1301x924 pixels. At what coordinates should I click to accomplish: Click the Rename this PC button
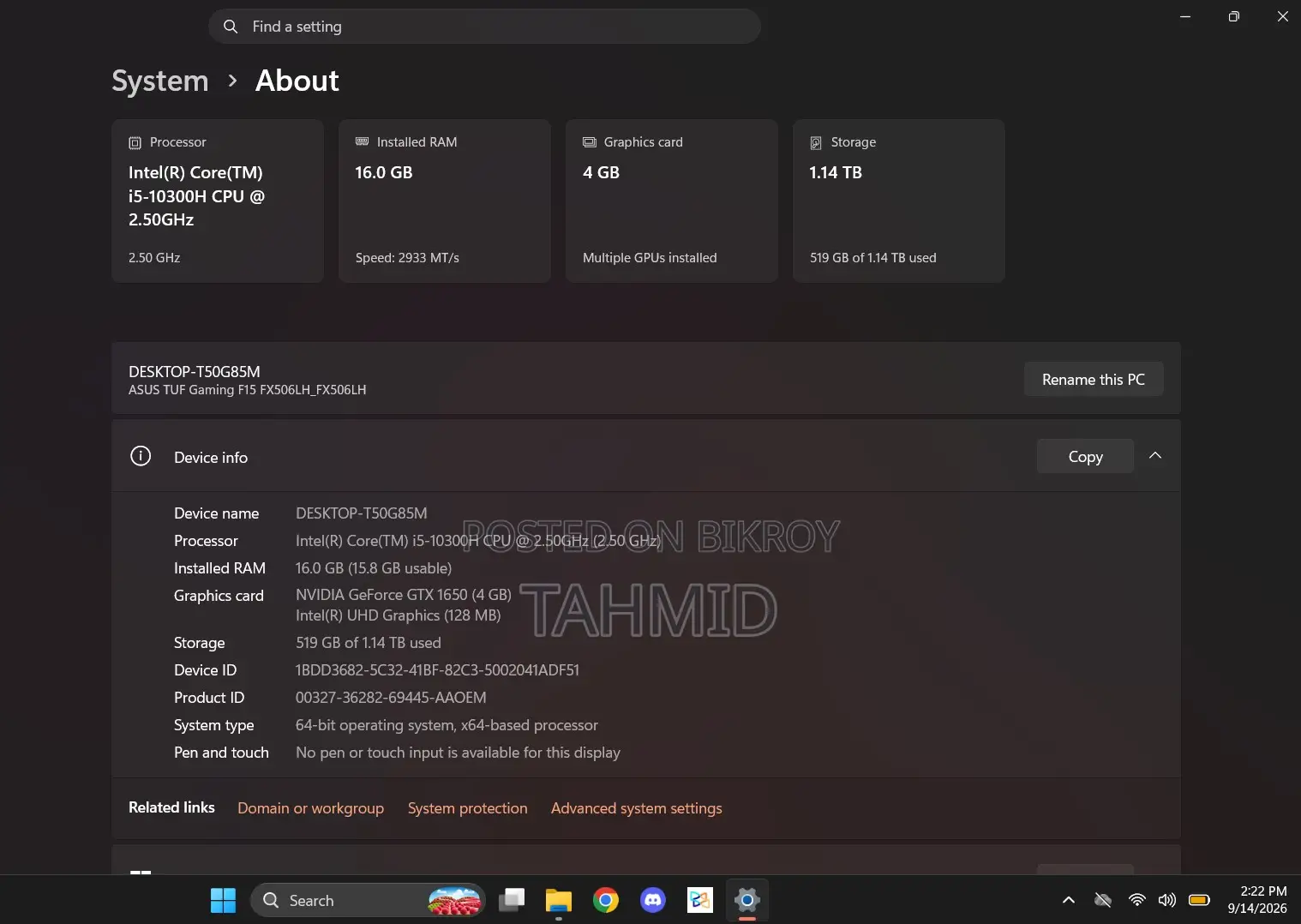1094,379
